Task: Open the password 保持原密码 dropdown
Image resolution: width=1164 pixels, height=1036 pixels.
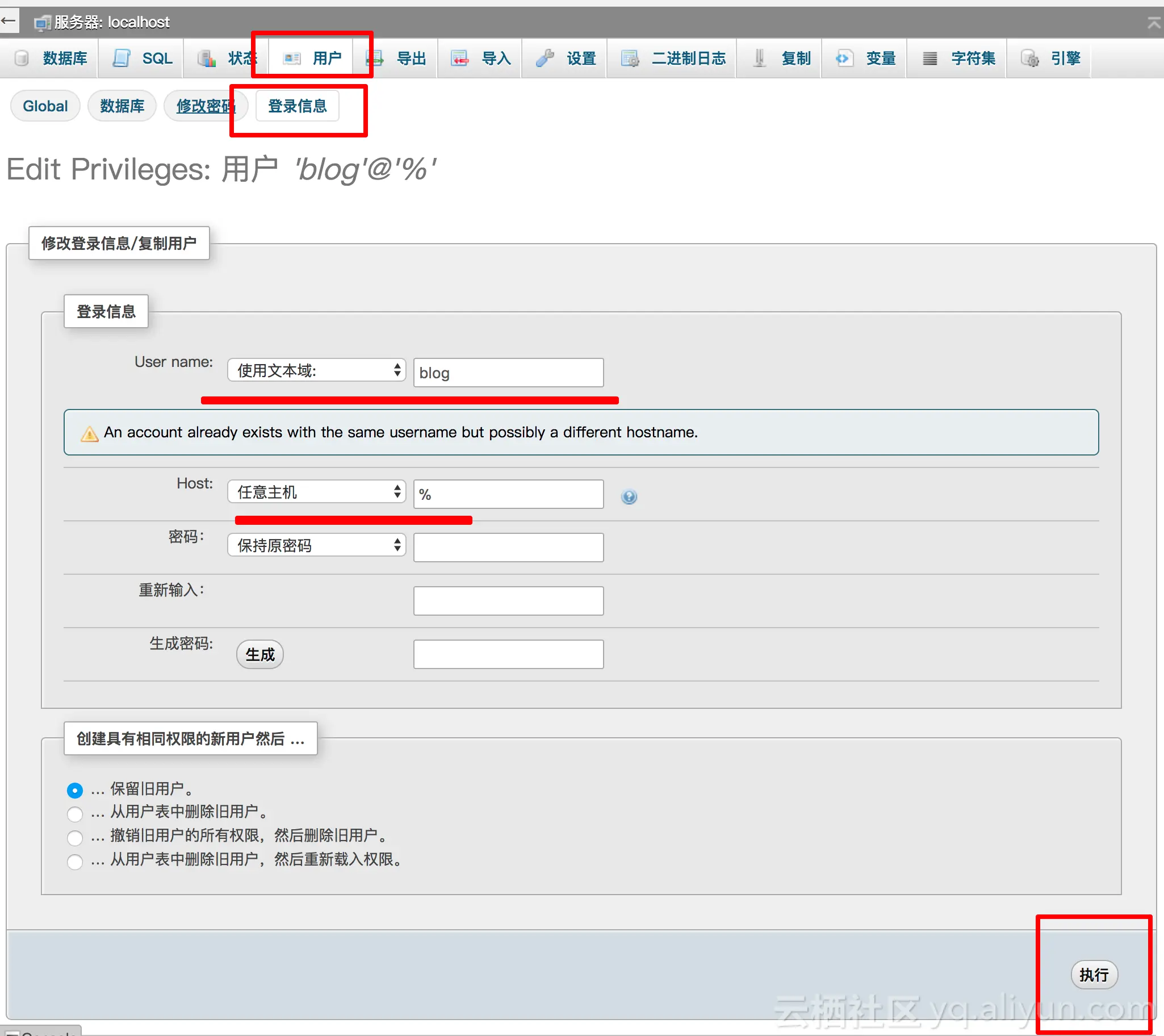Action: 317,545
